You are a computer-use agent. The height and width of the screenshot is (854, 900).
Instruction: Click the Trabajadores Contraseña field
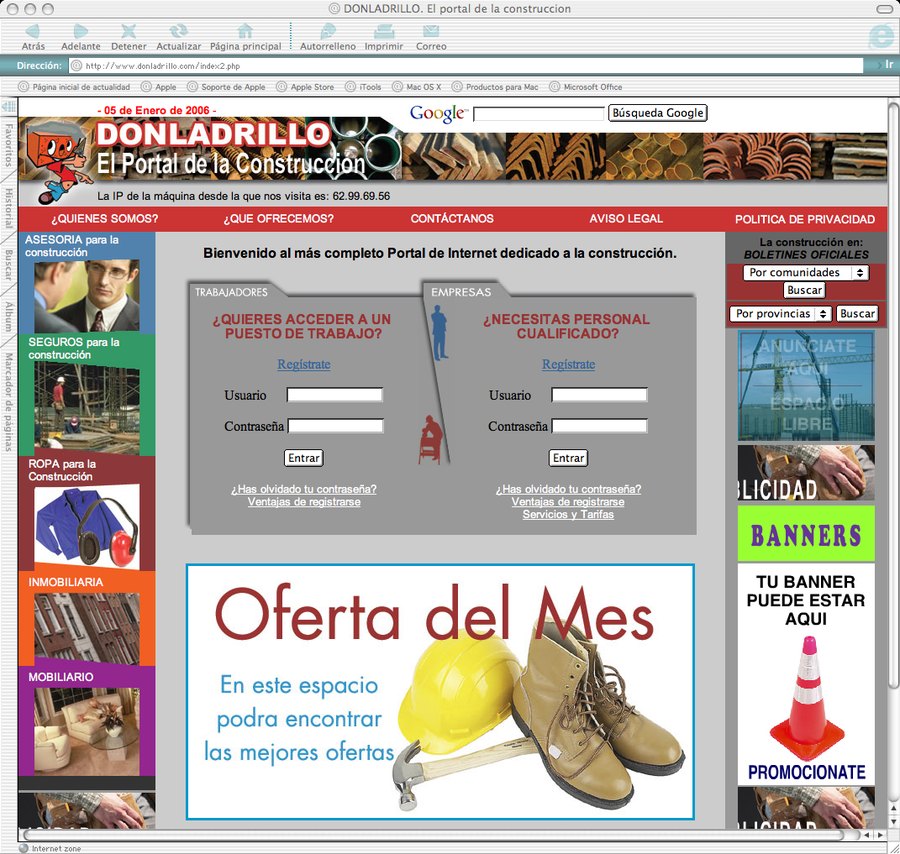click(x=335, y=426)
